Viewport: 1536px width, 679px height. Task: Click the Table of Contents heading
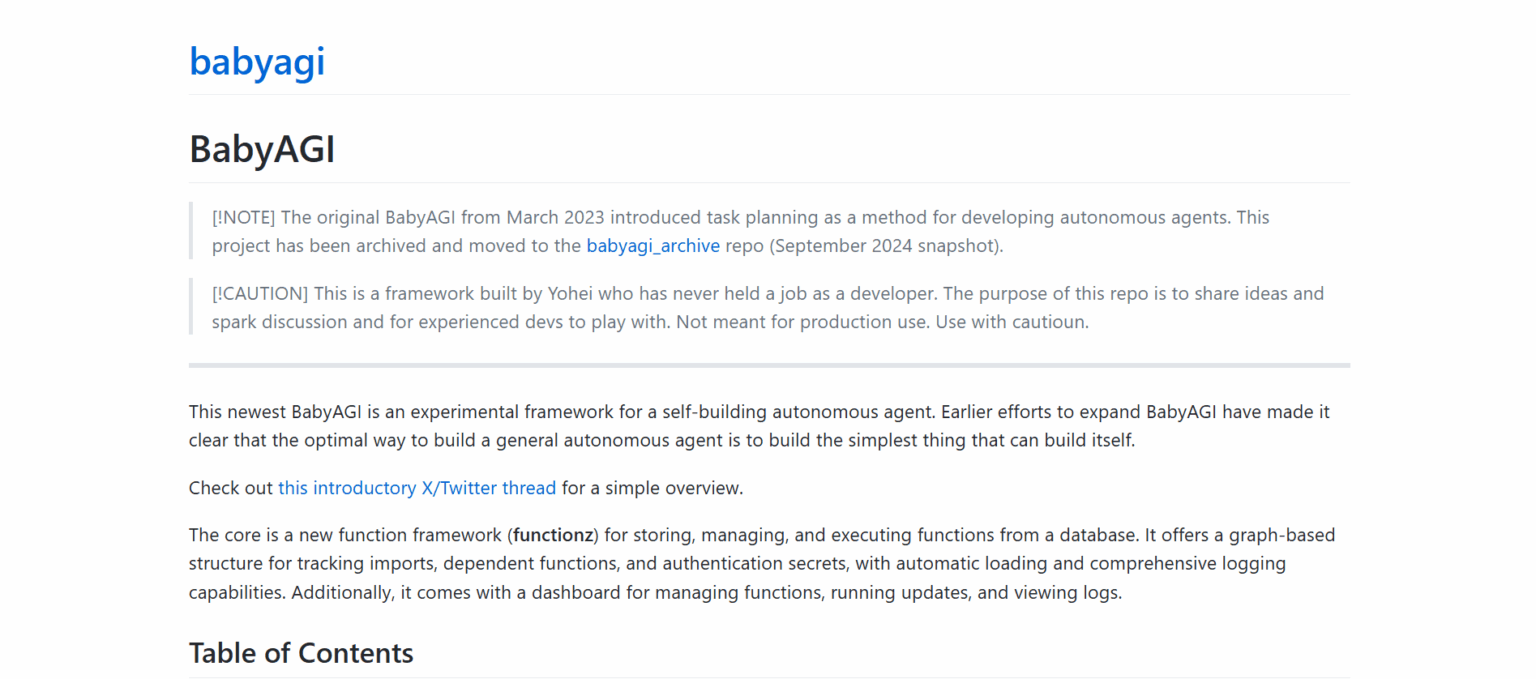(x=301, y=653)
